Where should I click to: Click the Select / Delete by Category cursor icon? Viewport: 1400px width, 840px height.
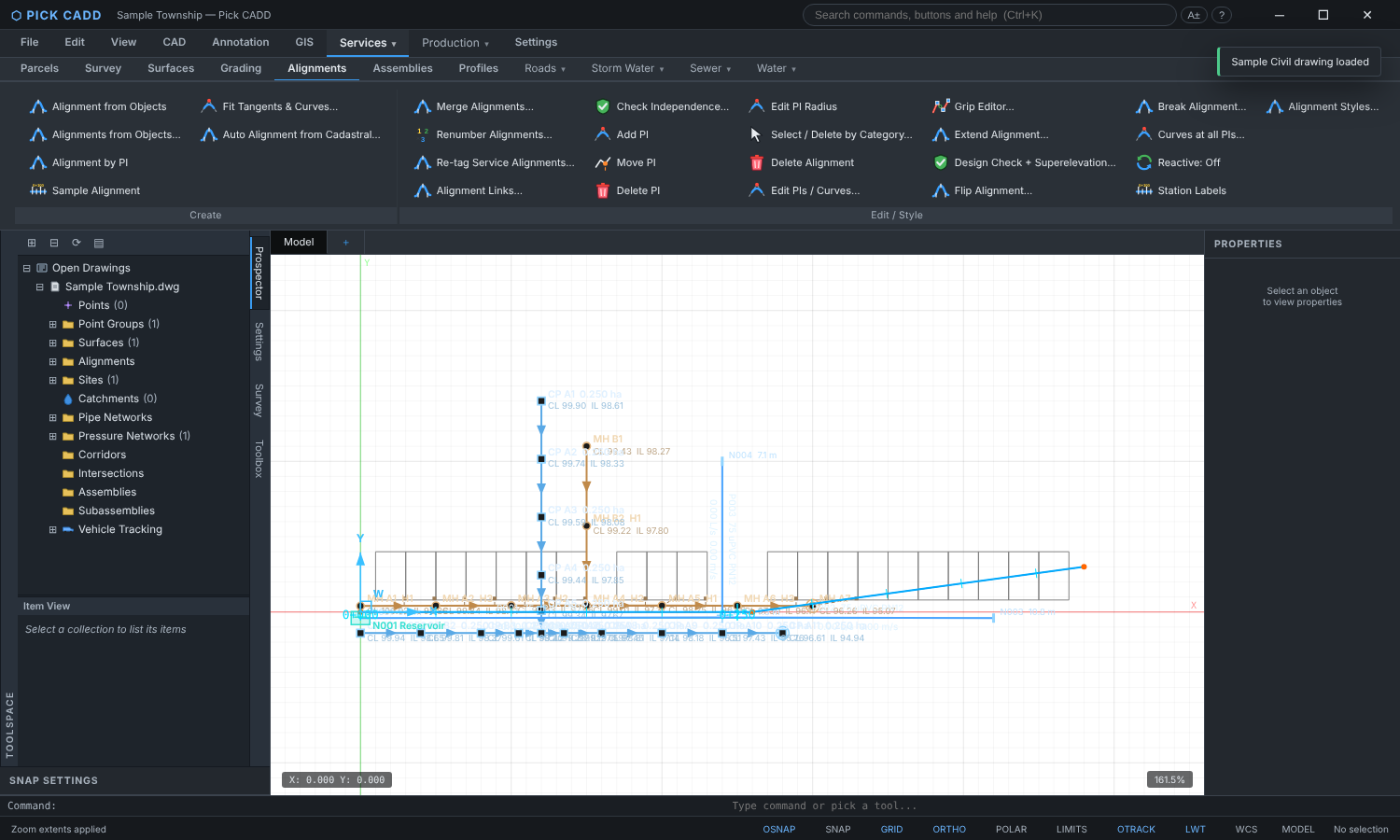[x=757, y=134]
